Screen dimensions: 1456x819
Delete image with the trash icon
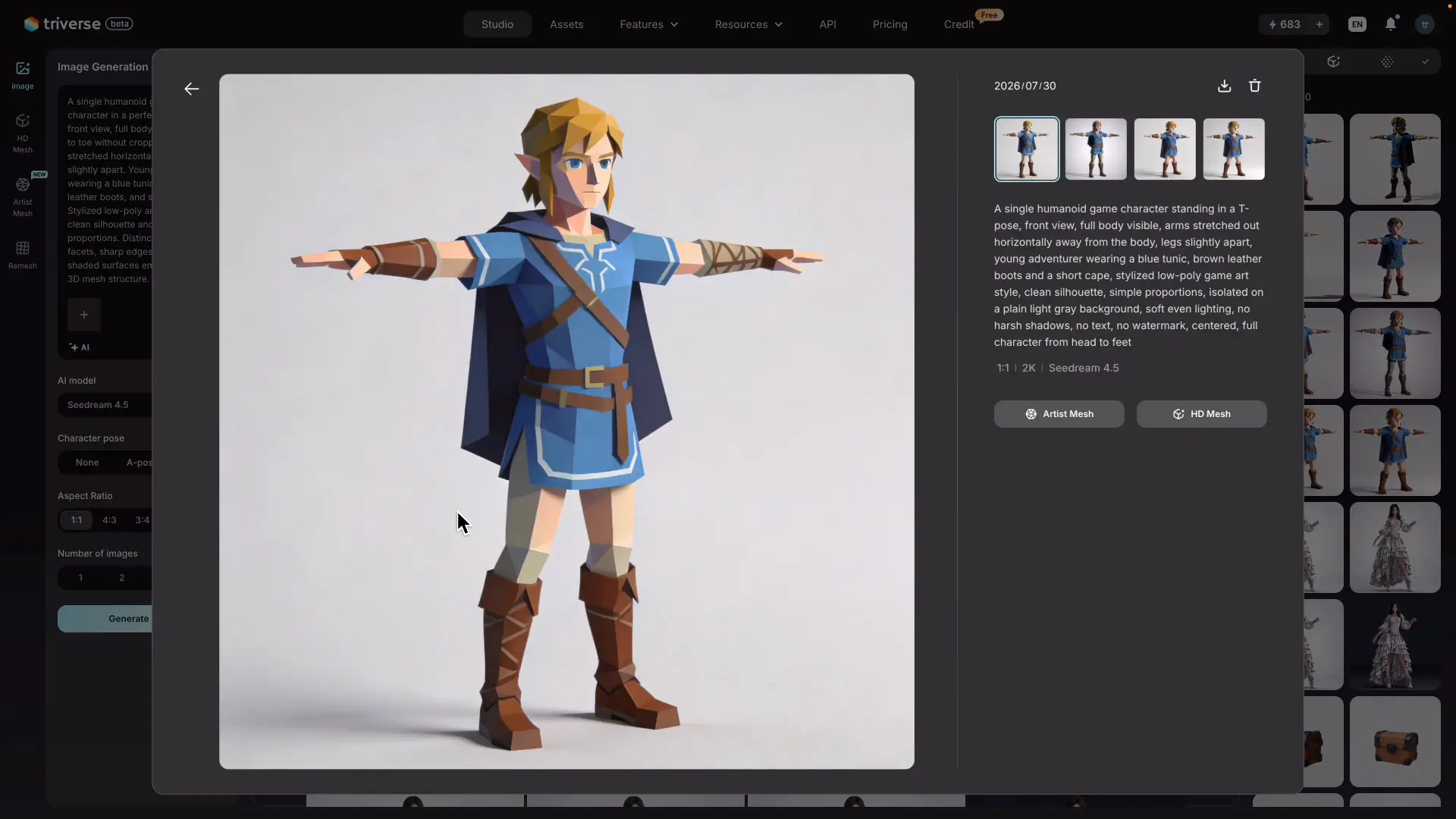[1255, 86]
